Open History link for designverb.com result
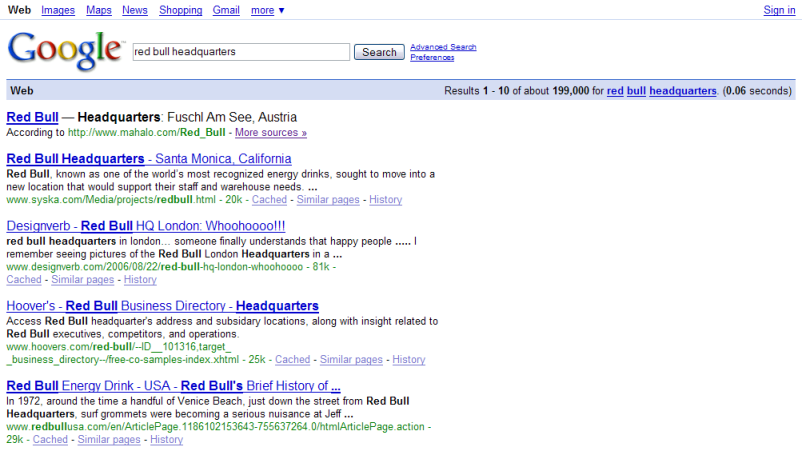The width and height of the screenshot is (802, 459). point(140,279)
